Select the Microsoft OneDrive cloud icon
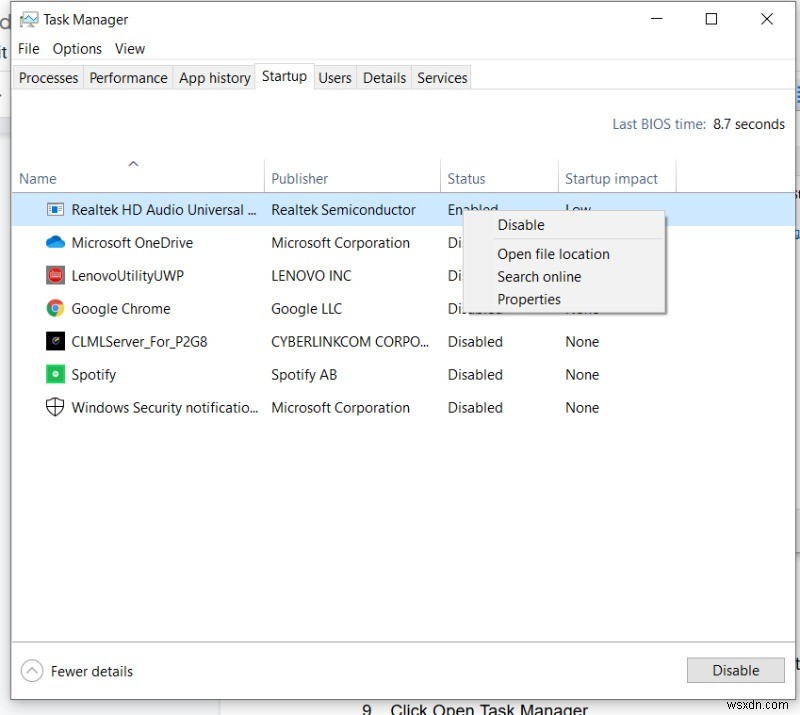Image resolution: width=800 pixels, height=715 pixels. [55, 242]
